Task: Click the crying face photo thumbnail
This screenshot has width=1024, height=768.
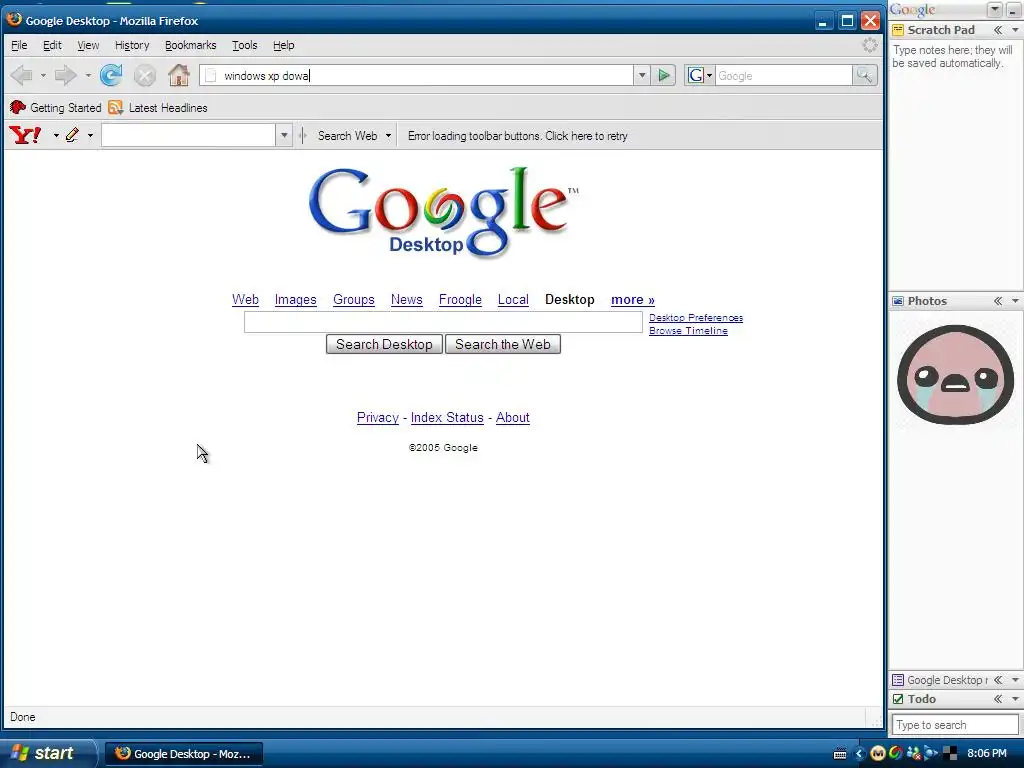Action: (x=955, y=375)
